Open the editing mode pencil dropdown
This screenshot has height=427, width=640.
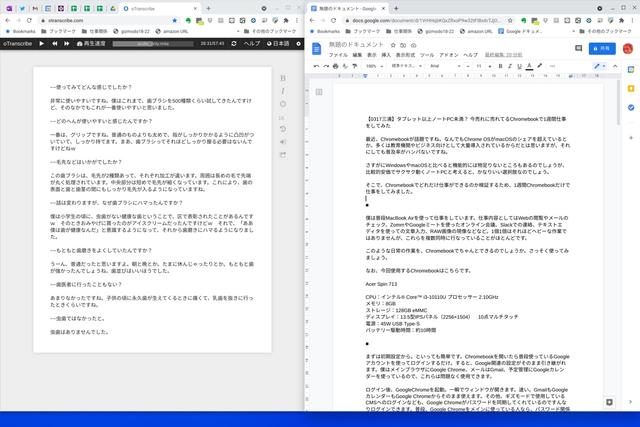[x=599, y=66]
